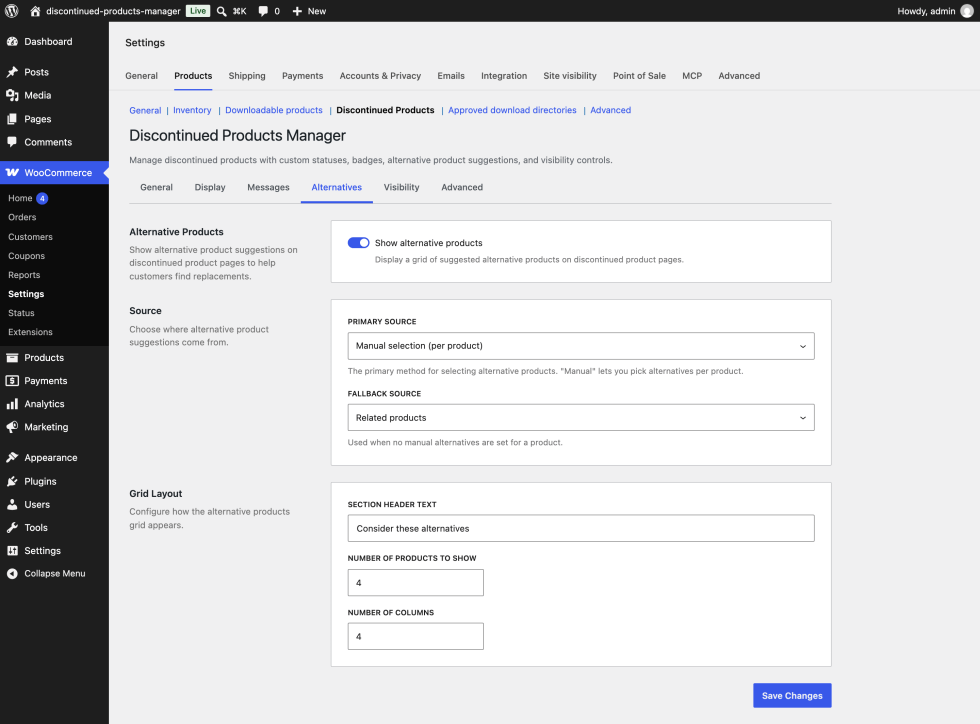Screen dimensions: 980x724
Task: Open Media via its sidebar icon
Action: coord(12,95)
